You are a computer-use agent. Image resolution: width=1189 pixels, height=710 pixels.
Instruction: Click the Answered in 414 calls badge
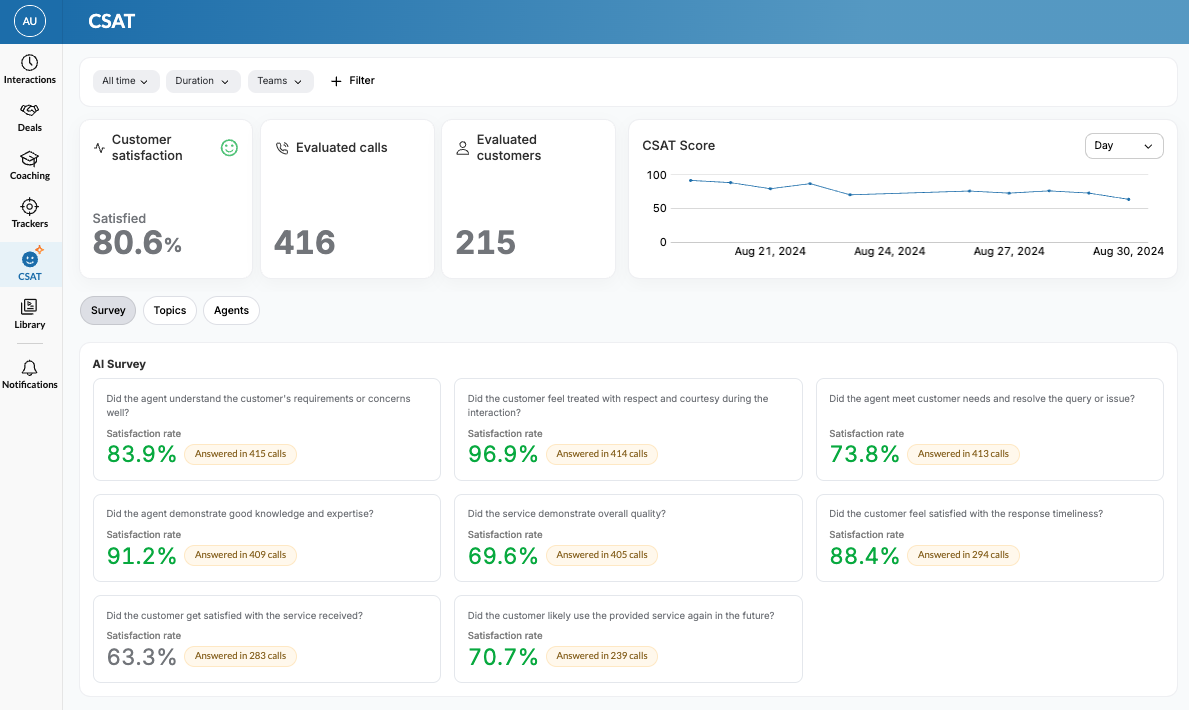[x=602, y=454]
